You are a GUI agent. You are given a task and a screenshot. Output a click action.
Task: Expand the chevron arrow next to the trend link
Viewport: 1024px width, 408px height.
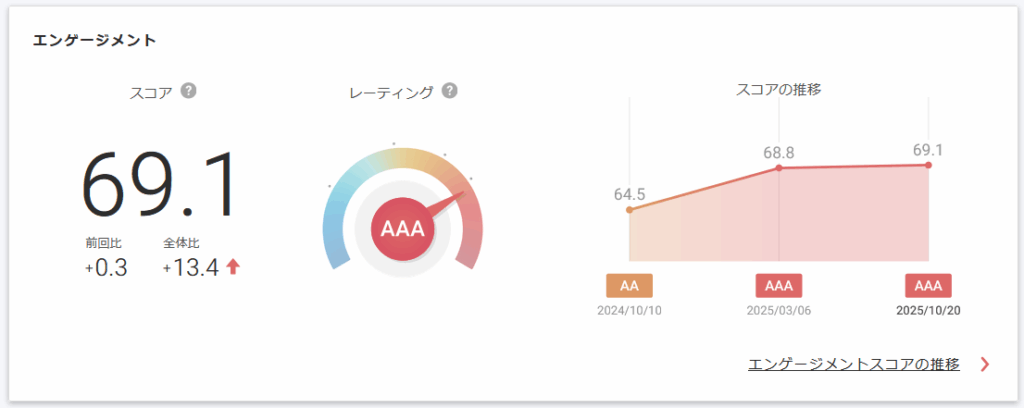(985, 364)
